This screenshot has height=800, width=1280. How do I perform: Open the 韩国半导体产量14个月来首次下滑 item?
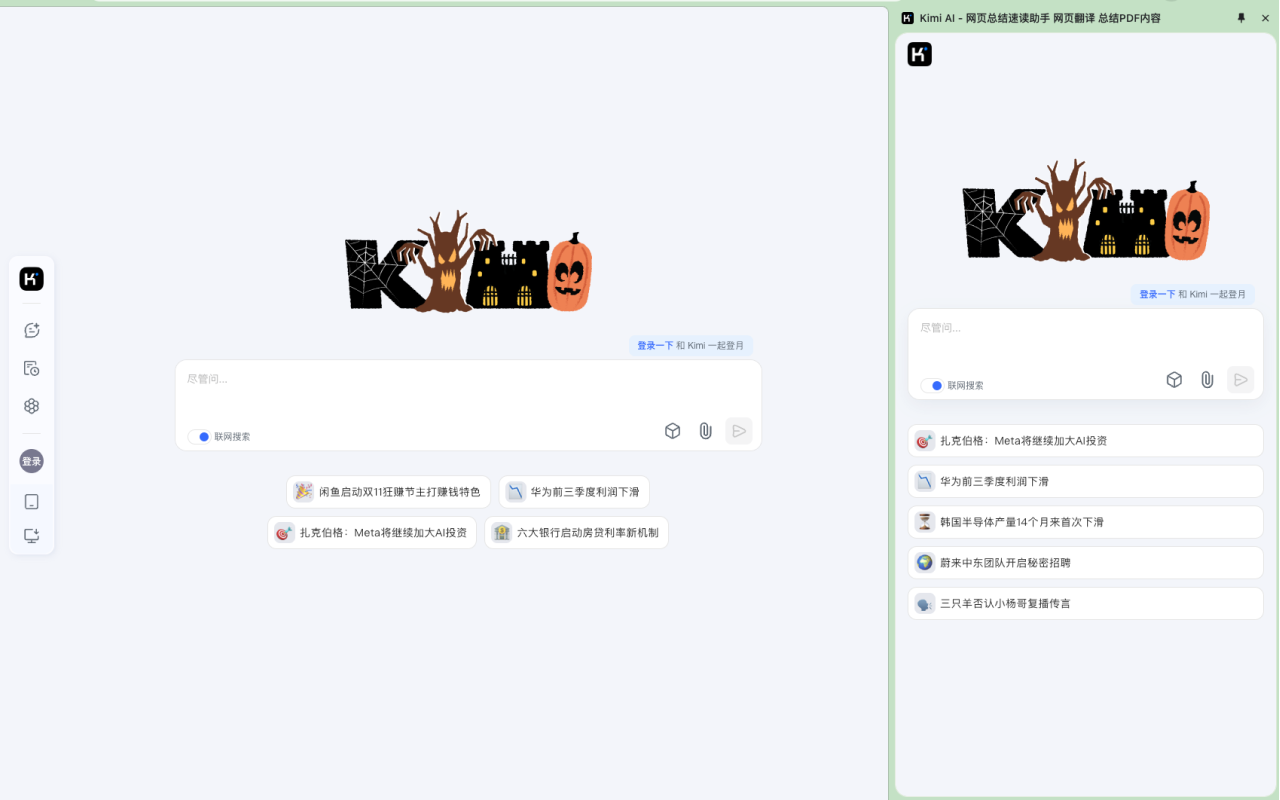[1085, 522]
